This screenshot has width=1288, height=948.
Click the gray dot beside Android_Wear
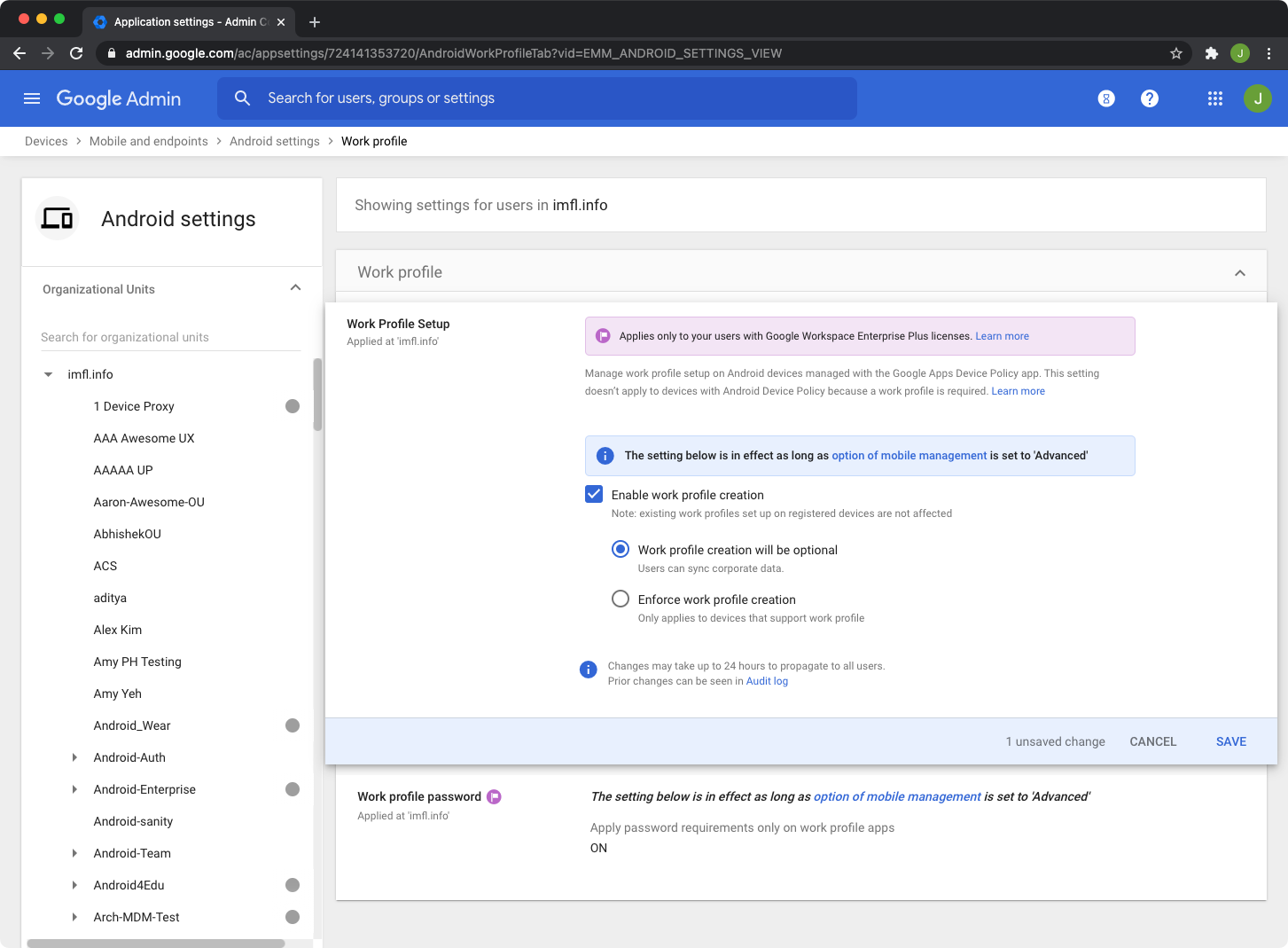(x=293, y=725)
